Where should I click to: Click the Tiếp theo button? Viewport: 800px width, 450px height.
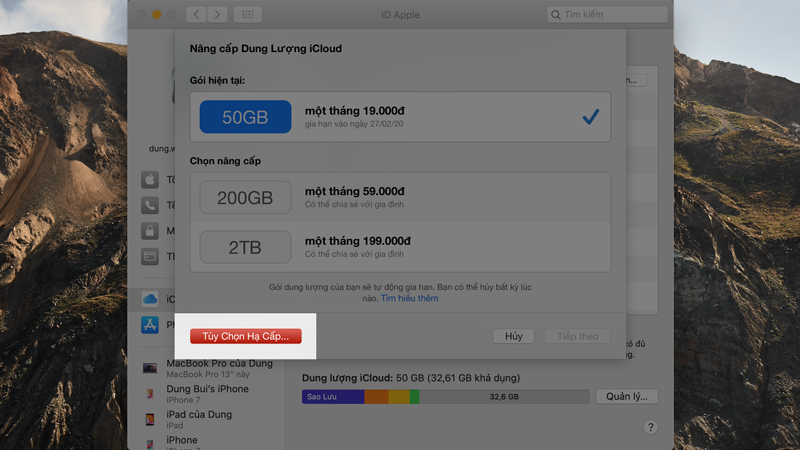pyautogui.click(x=577, y=336)
